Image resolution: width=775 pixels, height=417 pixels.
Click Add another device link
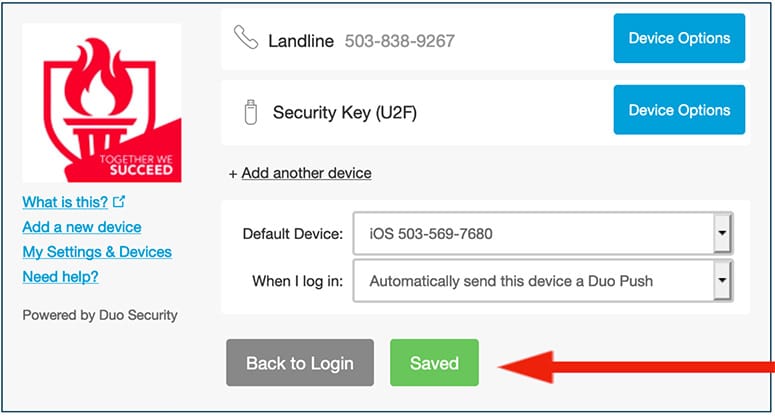pos(306,173)
